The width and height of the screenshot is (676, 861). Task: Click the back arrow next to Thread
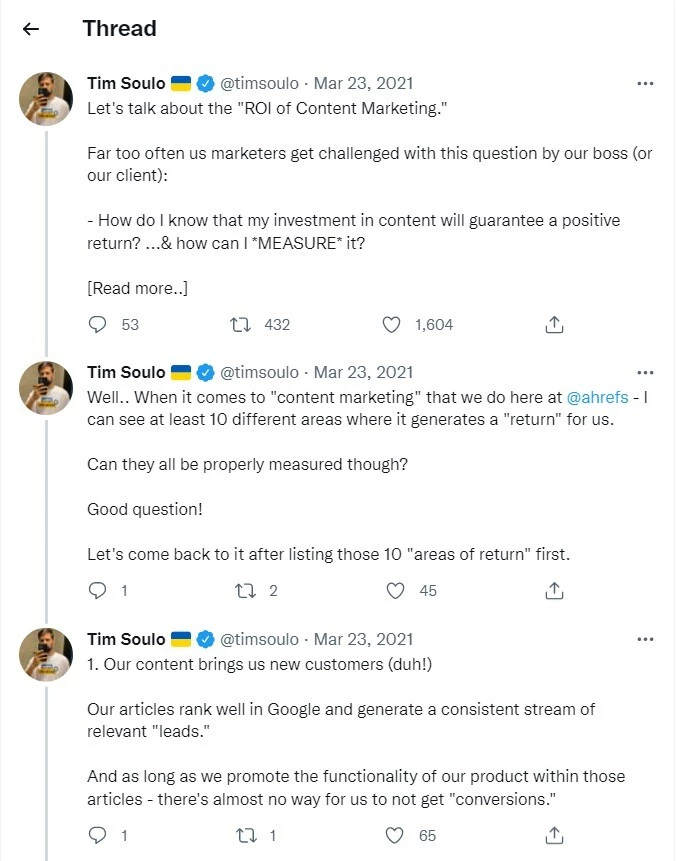31,29
